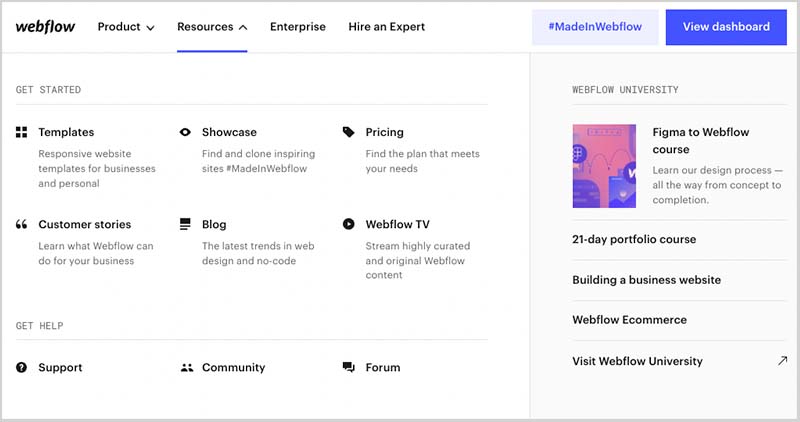The height and width of the screenshot is (422, 800).
Task: Click the Forum chat bubbles icon
Action: pos(348,368)
